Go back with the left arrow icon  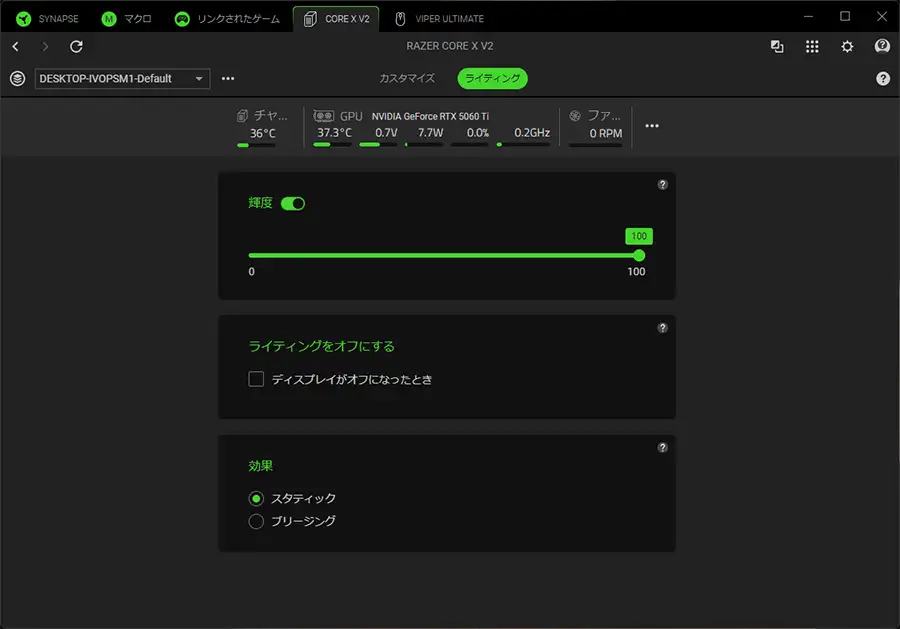[15, 46]
